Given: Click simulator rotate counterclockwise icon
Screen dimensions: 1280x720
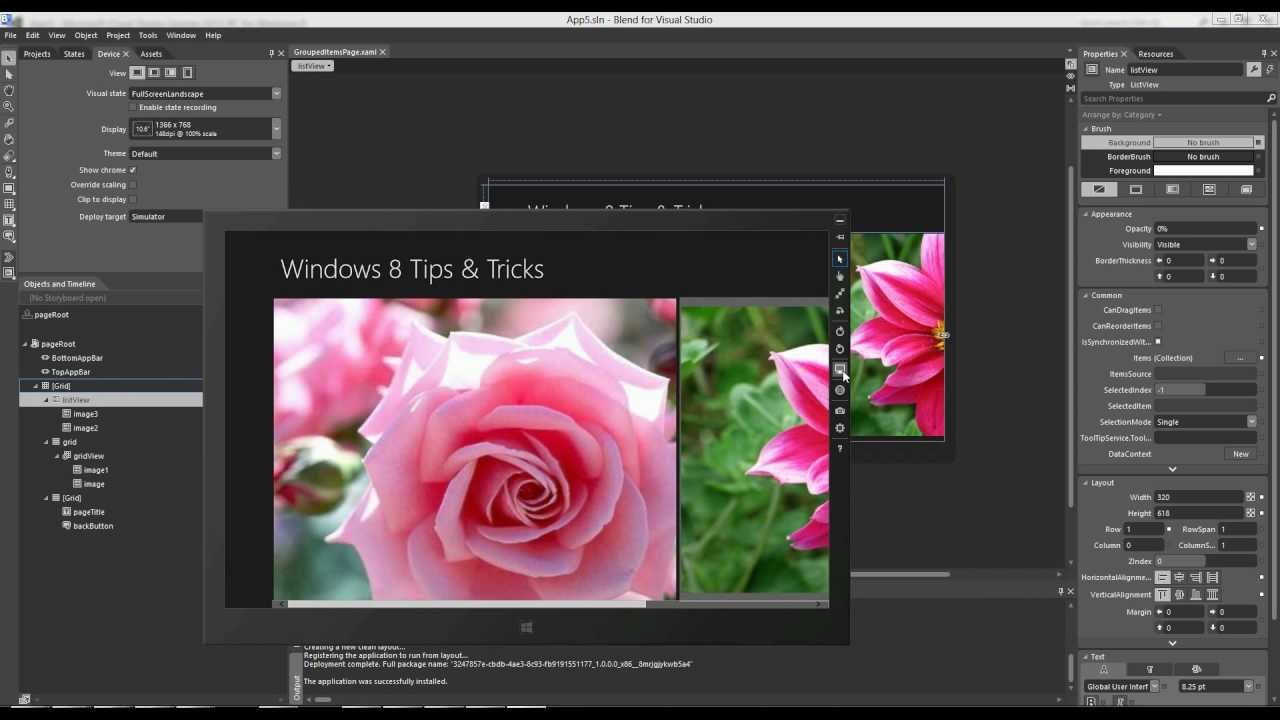Looking at the screenshot, I should pyautogui.click(x=840, y=349).
